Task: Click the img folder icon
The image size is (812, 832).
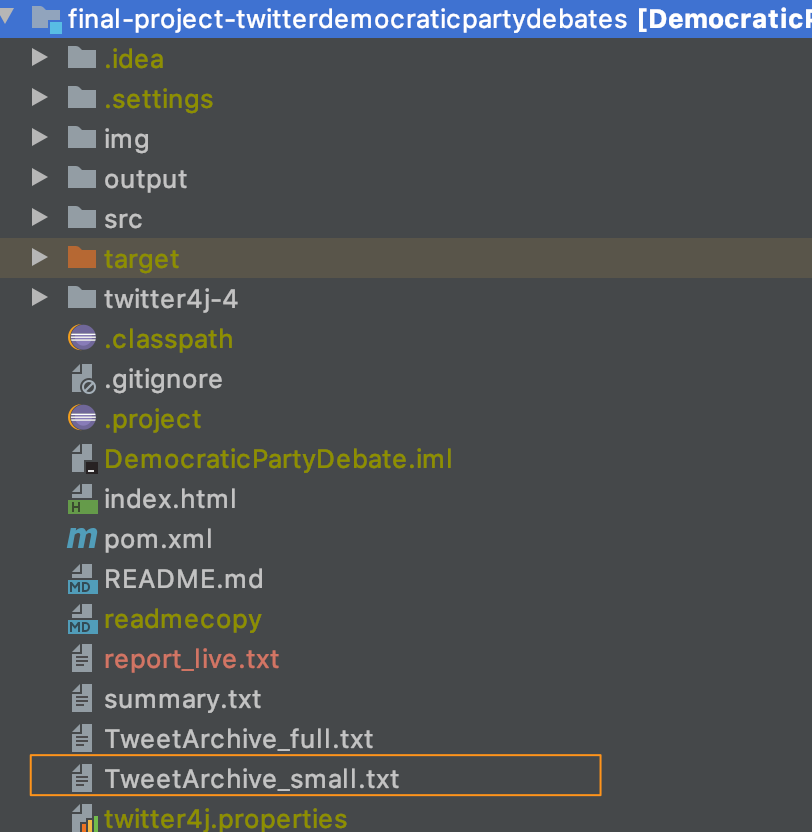Action: 82,137
